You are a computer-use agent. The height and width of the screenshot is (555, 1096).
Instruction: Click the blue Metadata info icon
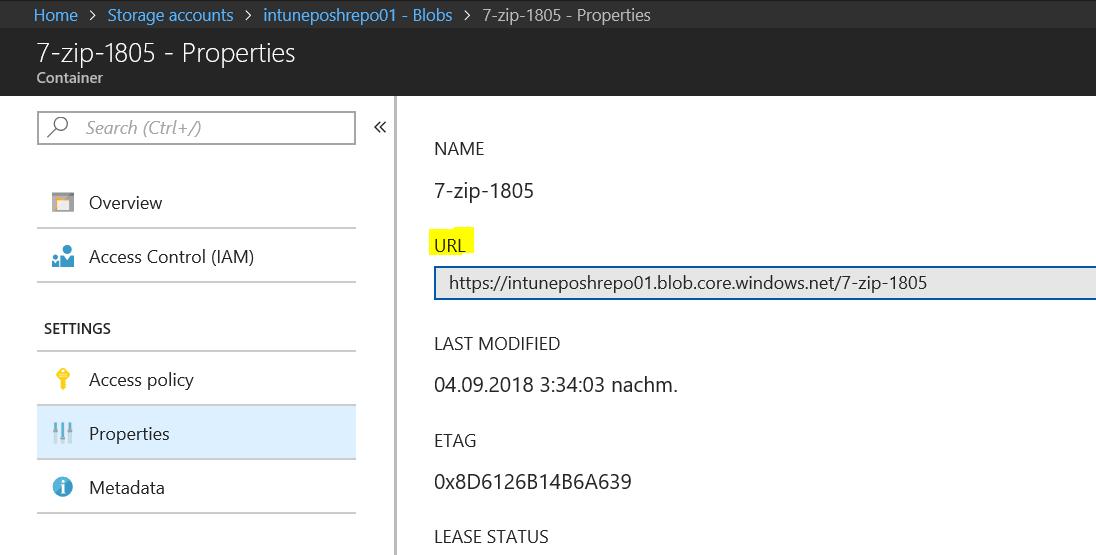[x=63, y=486]
